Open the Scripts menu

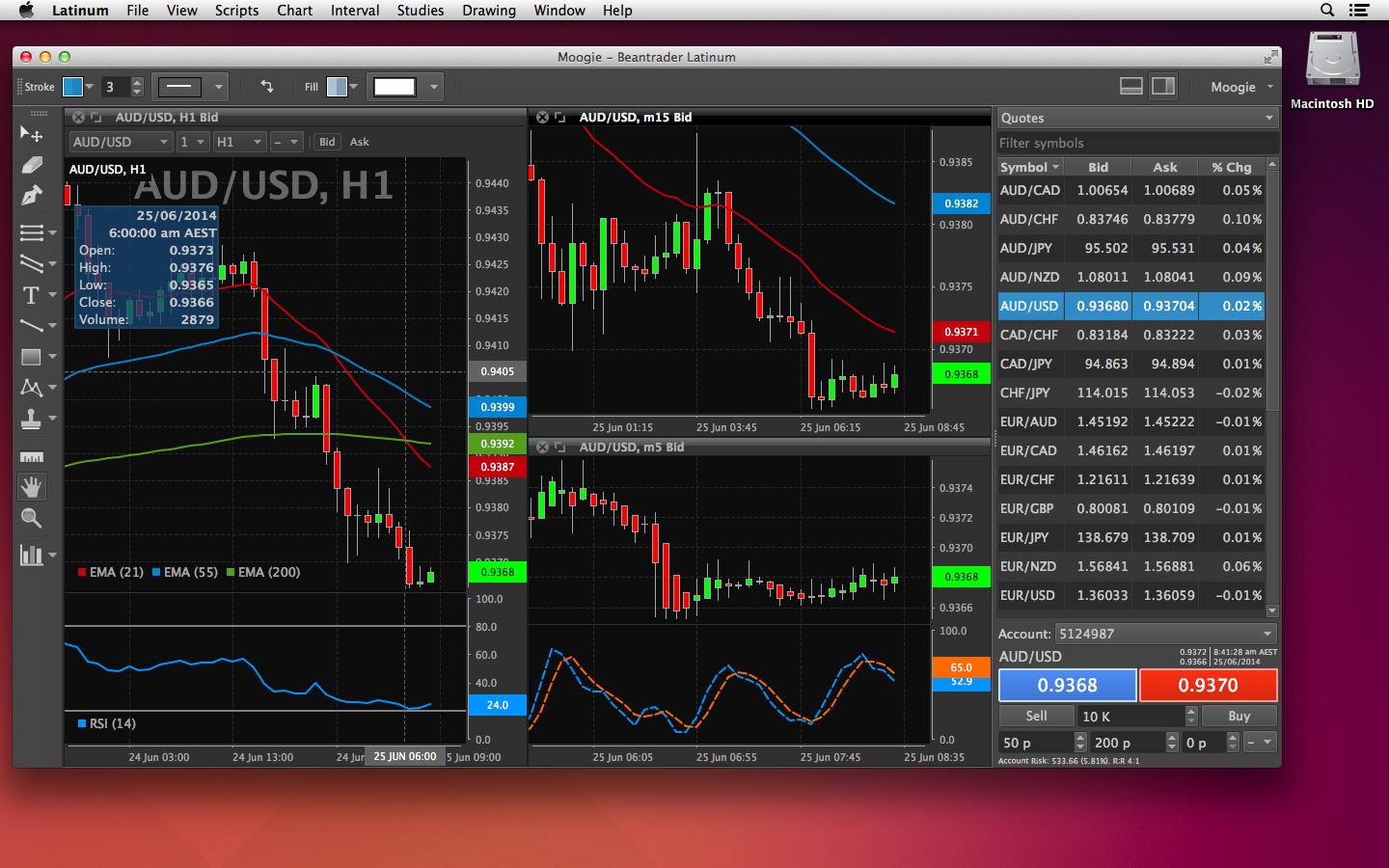(236, 11)
